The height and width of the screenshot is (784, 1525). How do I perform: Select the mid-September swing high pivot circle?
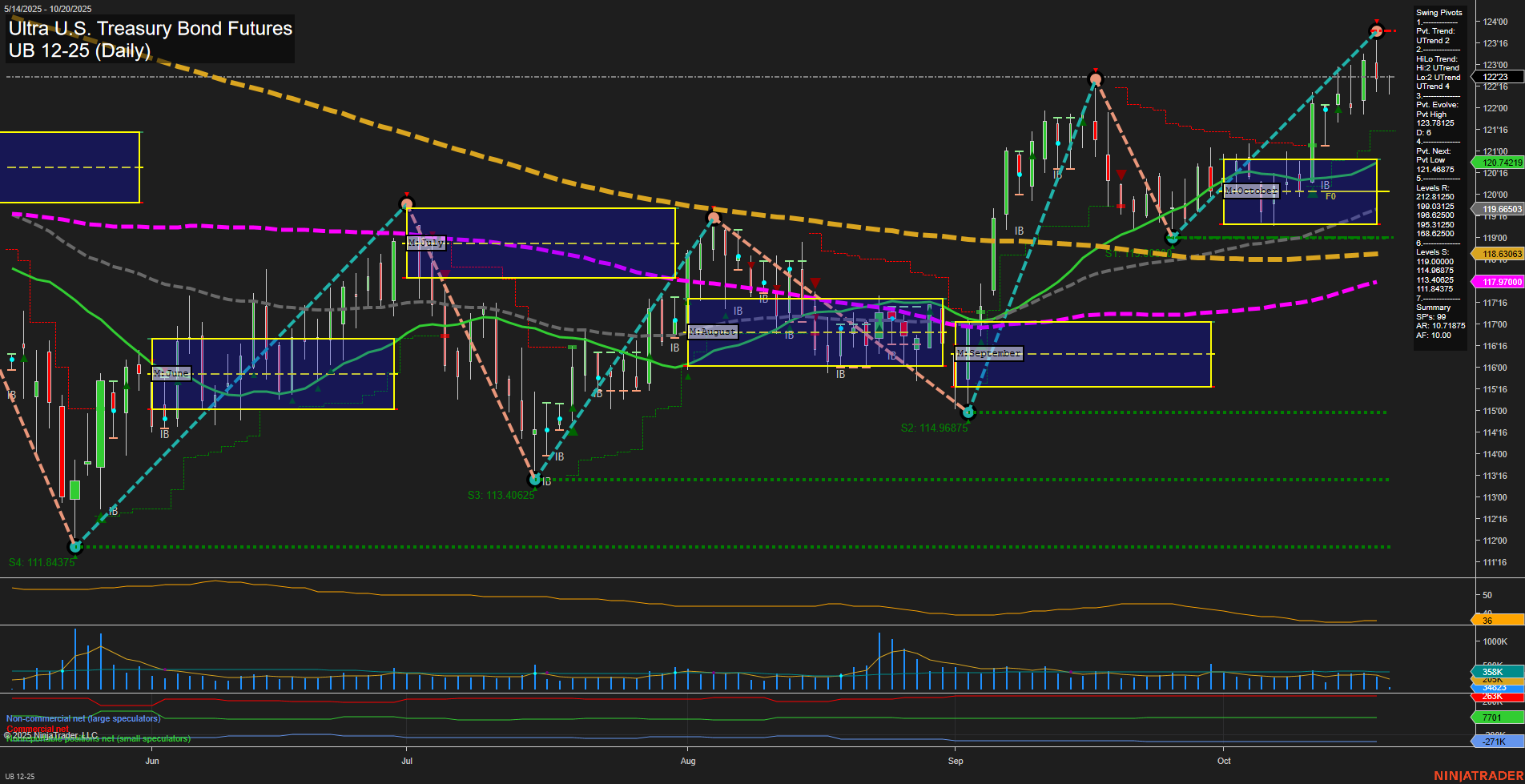pos(1096,78)
